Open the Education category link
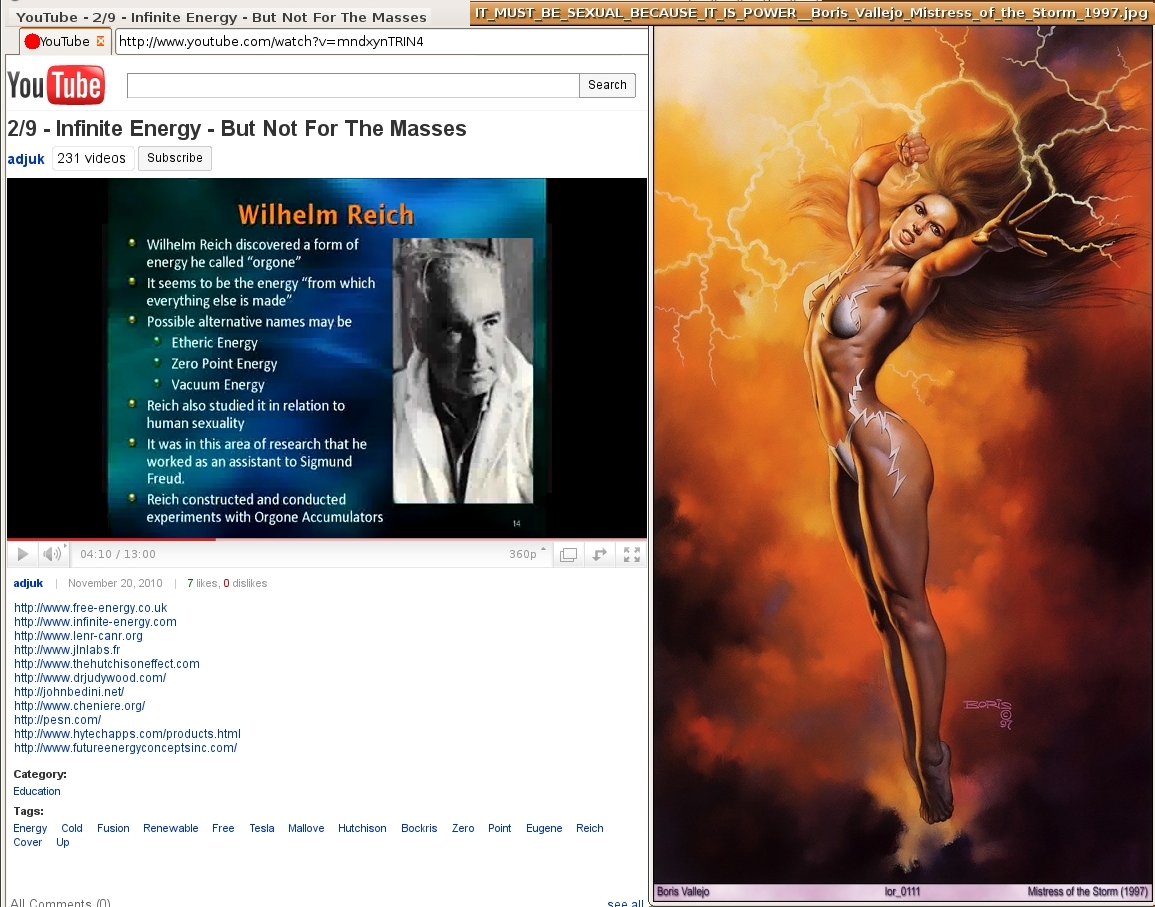Viewport: 1155px width, 907px height. (37, 791)
